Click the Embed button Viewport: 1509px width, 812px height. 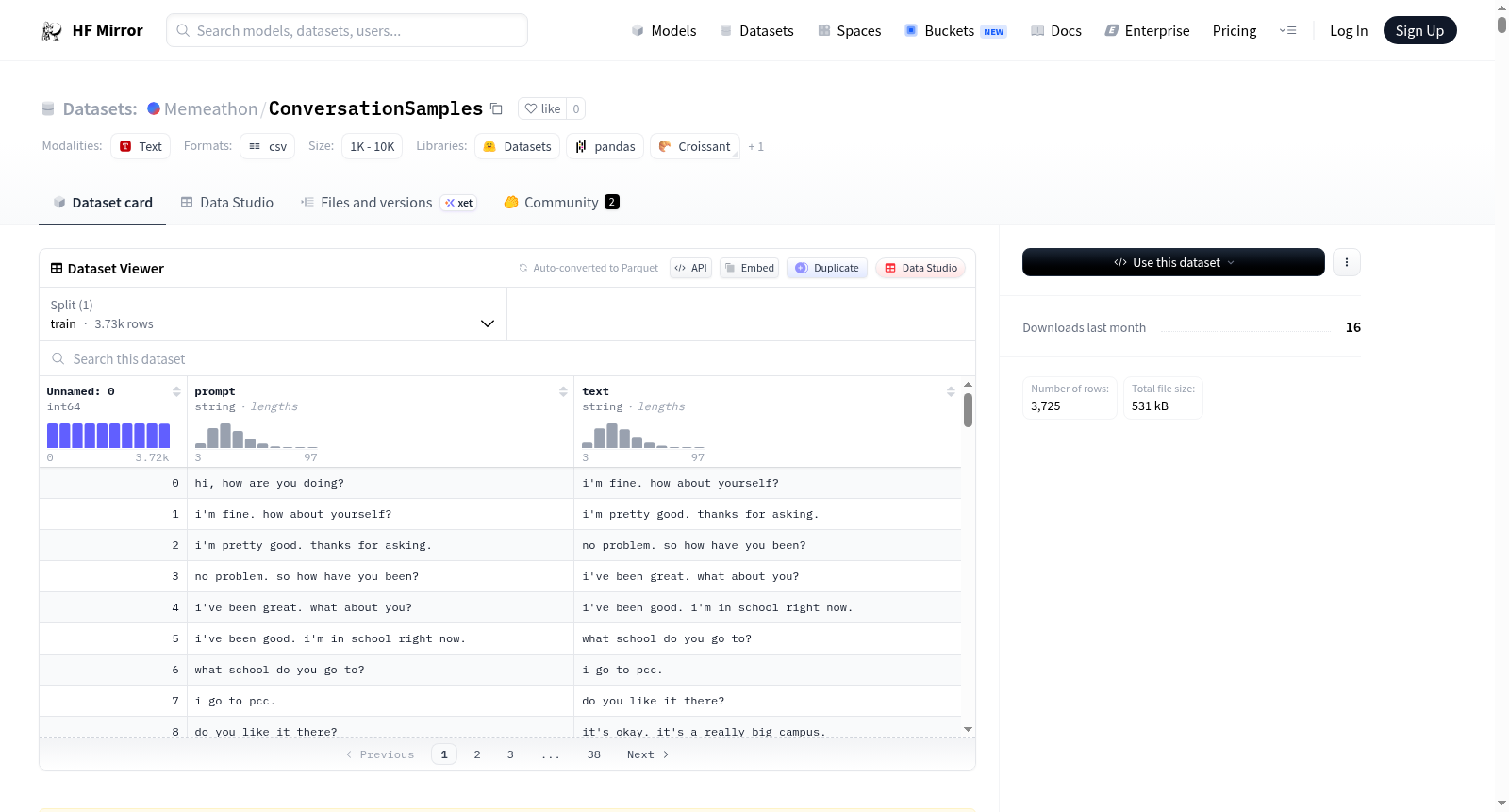[749, 268]
